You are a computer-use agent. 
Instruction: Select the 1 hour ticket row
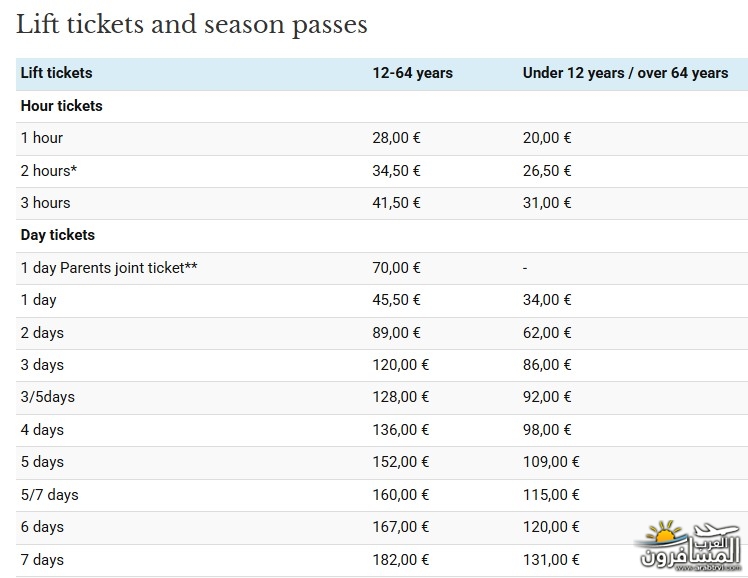coord(382,138)
